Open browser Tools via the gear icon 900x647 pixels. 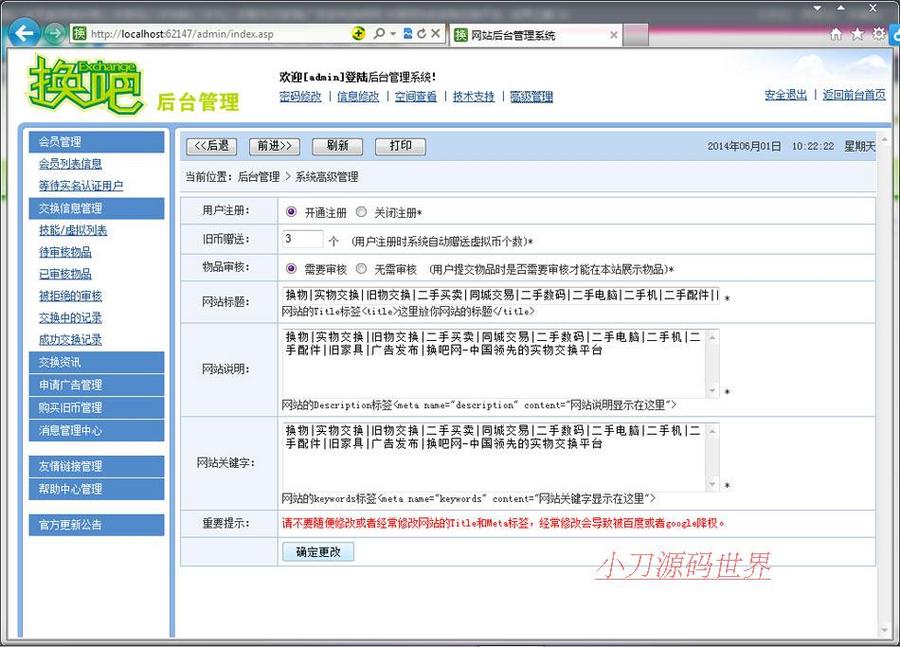click(879, 33)
